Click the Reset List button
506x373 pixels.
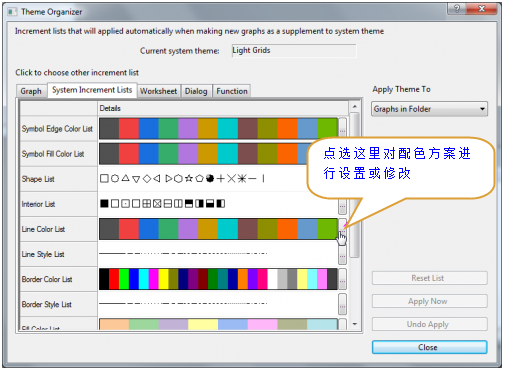[x=429, y=278]
